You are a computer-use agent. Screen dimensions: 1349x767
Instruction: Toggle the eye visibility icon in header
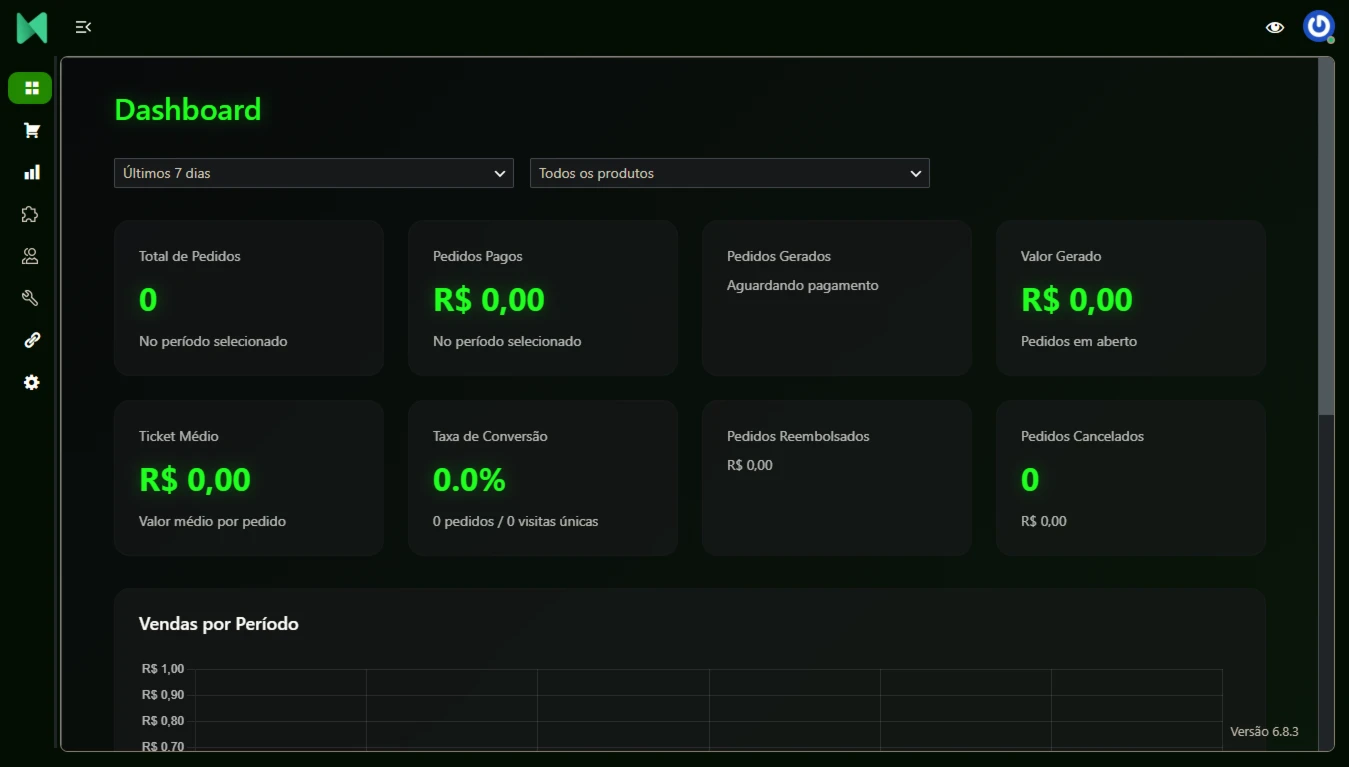coord(1274,28)
